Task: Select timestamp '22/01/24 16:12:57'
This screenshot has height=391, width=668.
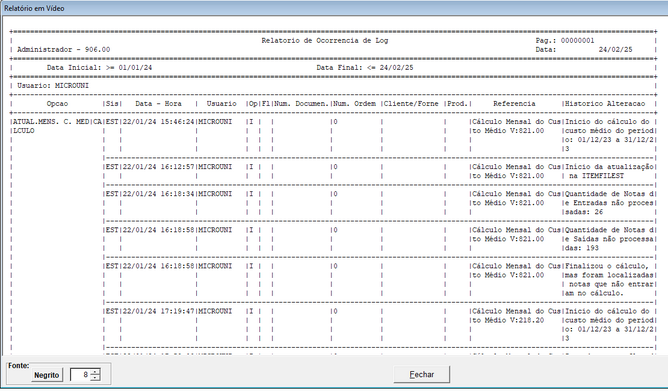Action: tap(158, 167)
